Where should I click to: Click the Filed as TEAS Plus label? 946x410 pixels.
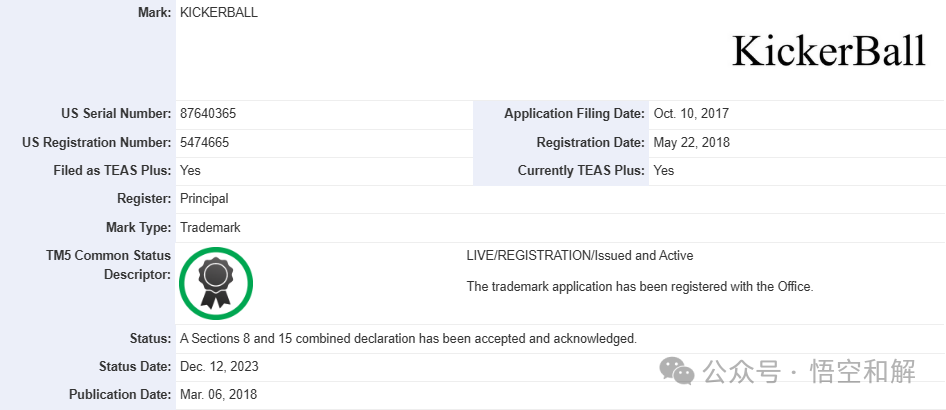(x=112, y=171)
